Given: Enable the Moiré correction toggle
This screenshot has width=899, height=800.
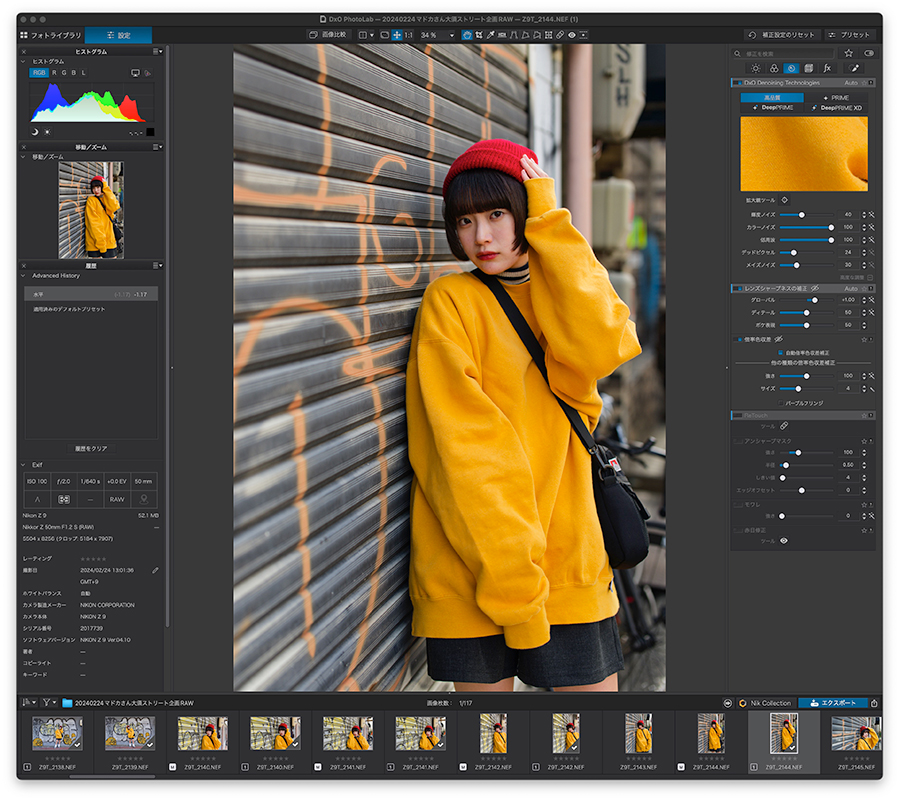Looking at the screenshot, I should click(x=738, y=505).
